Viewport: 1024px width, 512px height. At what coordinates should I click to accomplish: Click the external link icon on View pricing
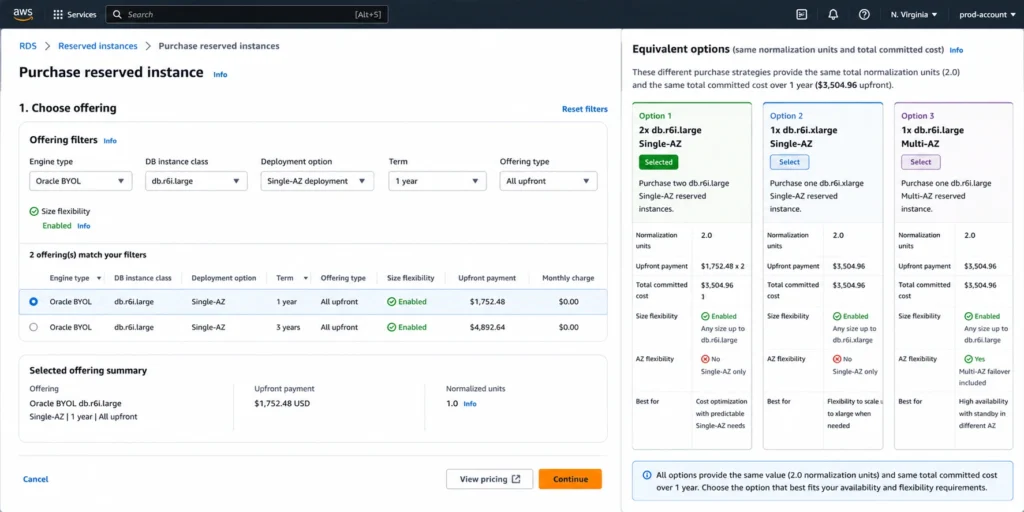pos(516,479)
